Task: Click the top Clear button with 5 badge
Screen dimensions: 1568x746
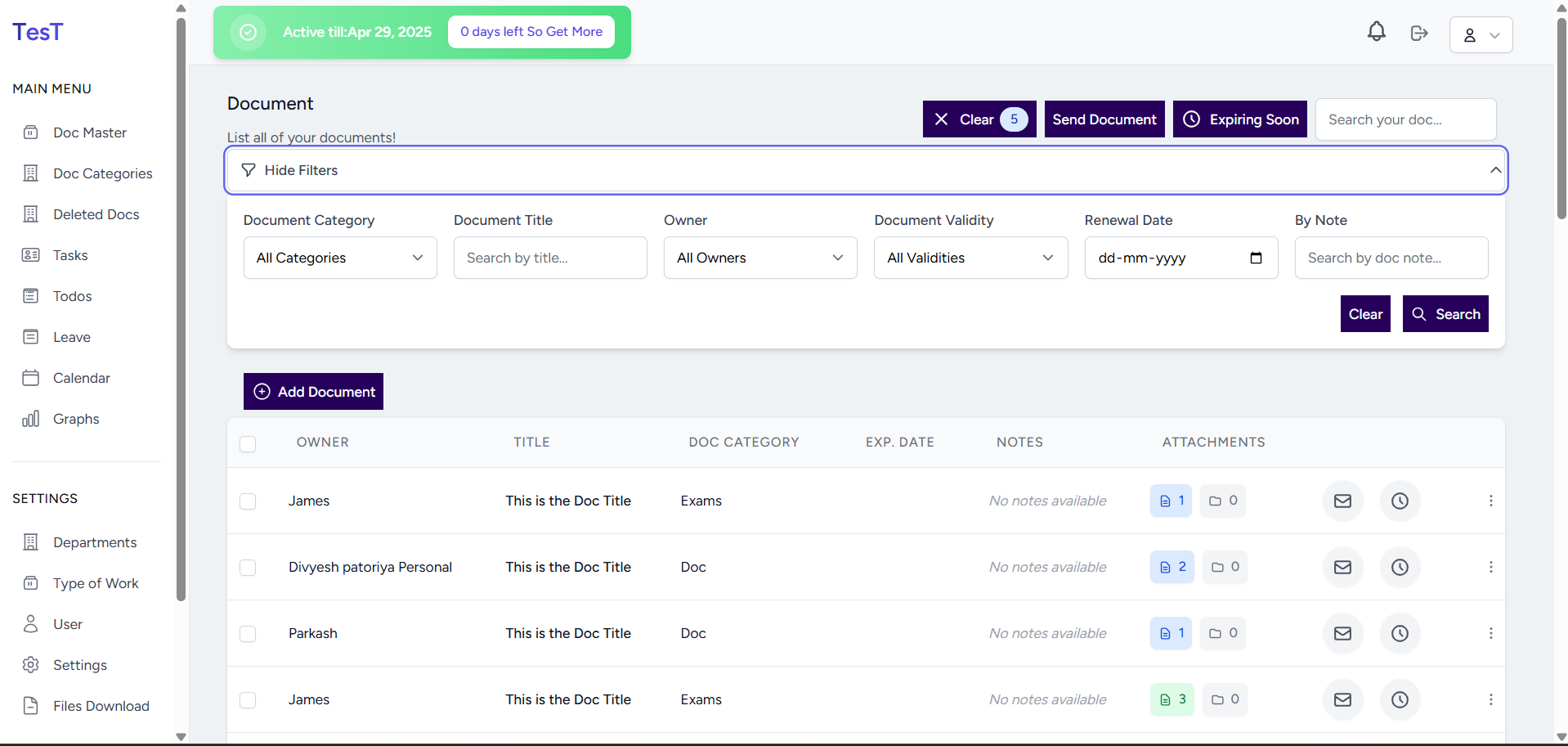Action: click(979, 119)
